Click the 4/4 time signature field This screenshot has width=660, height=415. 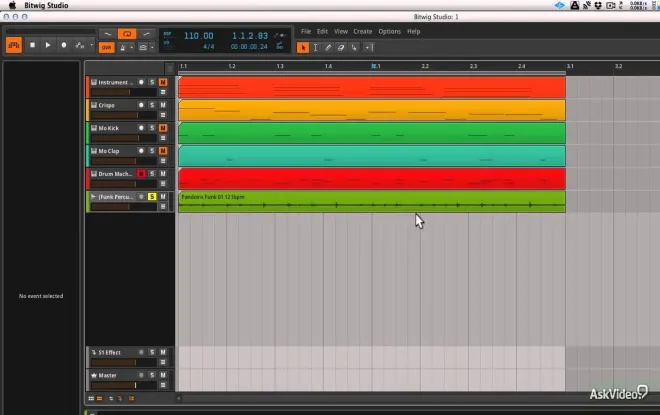[x=209, y=47]
